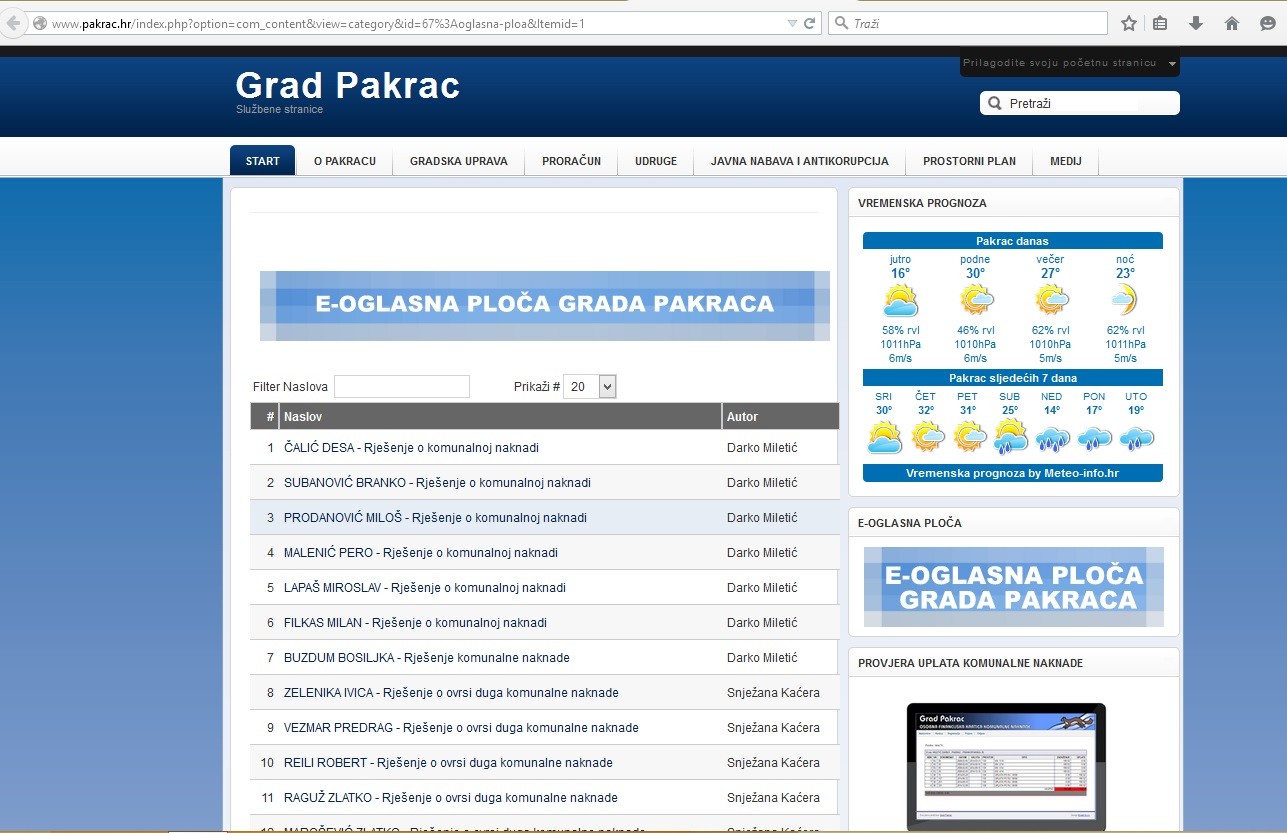Open the PROSTORNI PLAN menu item
Screen dimensions: 1287x833
pos(969,161)
